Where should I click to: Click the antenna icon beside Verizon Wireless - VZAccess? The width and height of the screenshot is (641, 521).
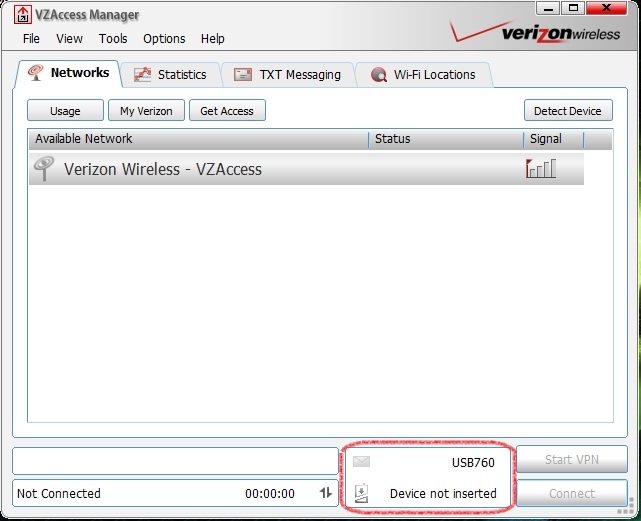(44, 168)
